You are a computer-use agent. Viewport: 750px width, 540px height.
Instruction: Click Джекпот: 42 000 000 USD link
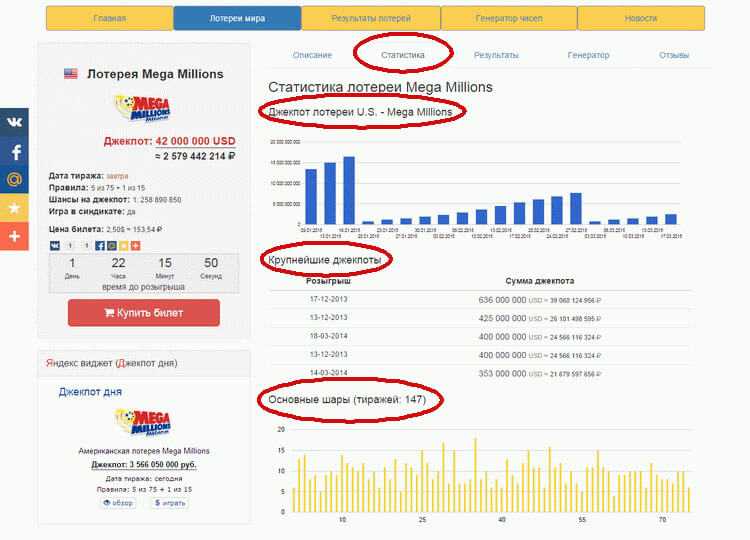[169, 141]
